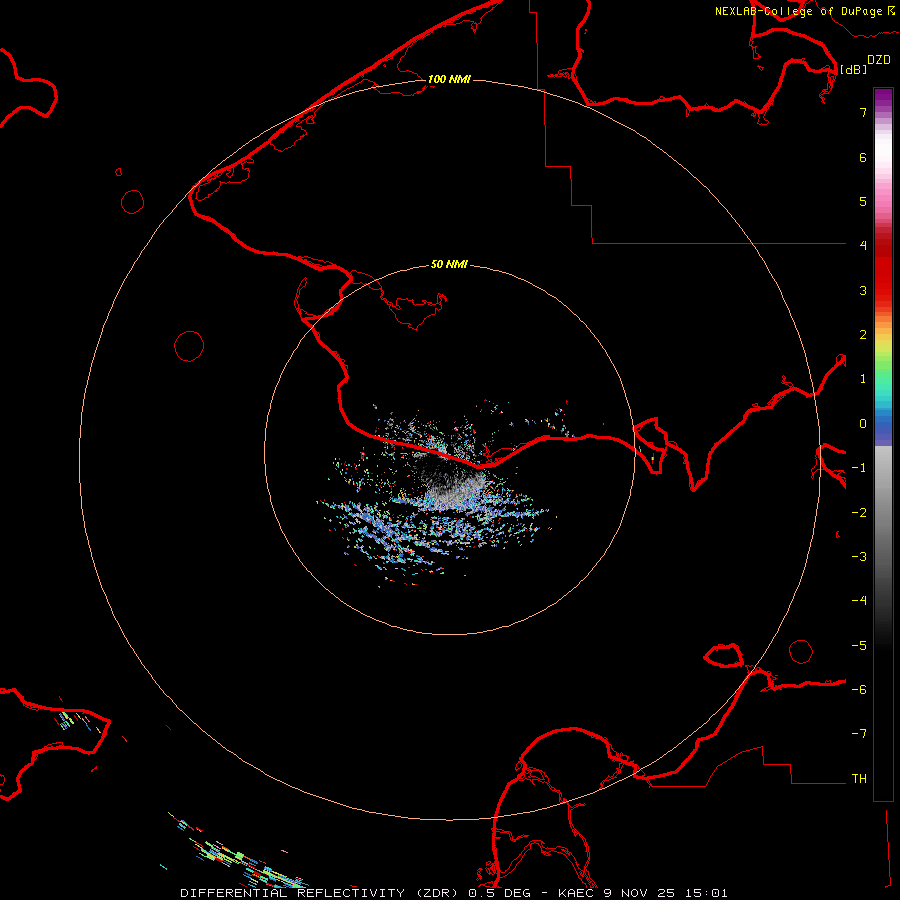This screenshot has width=900, height=900.
Task: Click the 6 value on dB scale
Action: (x=863, y=157)
